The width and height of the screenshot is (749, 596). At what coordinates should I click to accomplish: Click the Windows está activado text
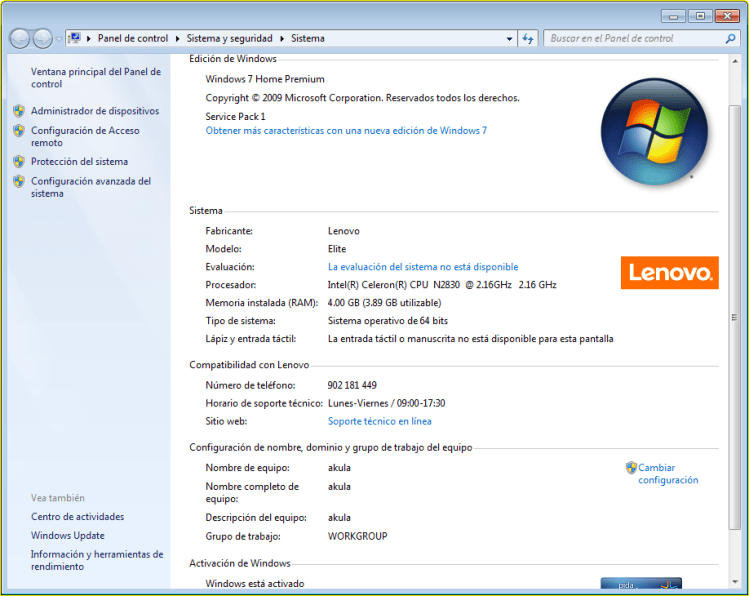tap(255, 584)
